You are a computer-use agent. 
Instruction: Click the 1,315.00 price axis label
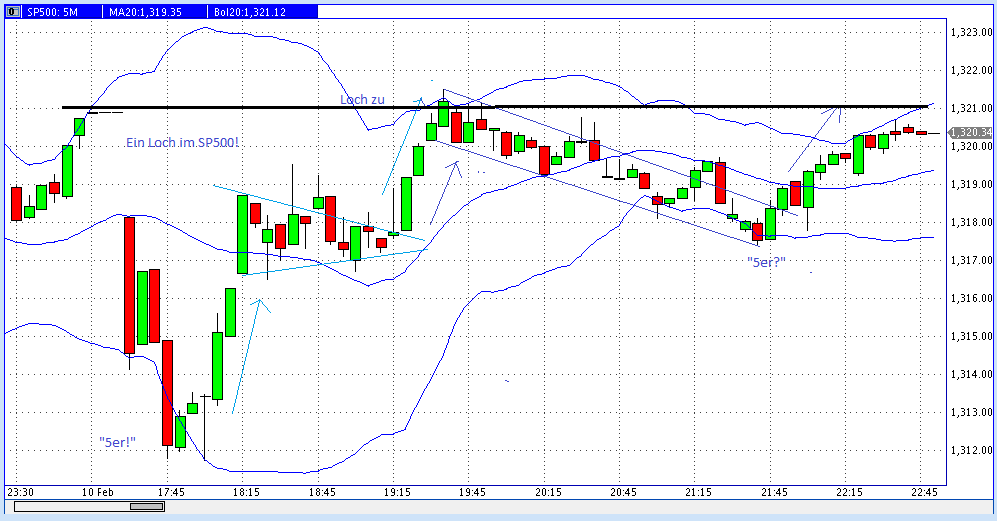coord(972,337)
